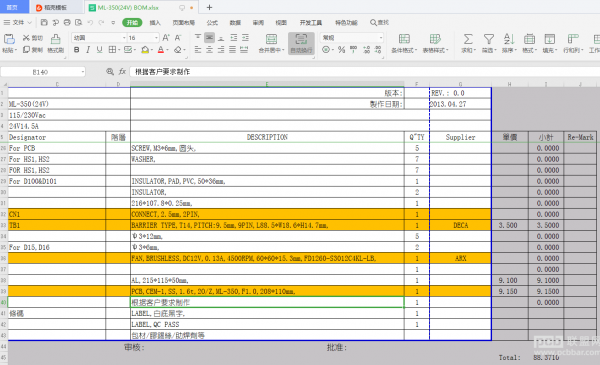Click decrease decimal places icon
Viewport: 600px width, 365px height.
click(x=378, y=50)
